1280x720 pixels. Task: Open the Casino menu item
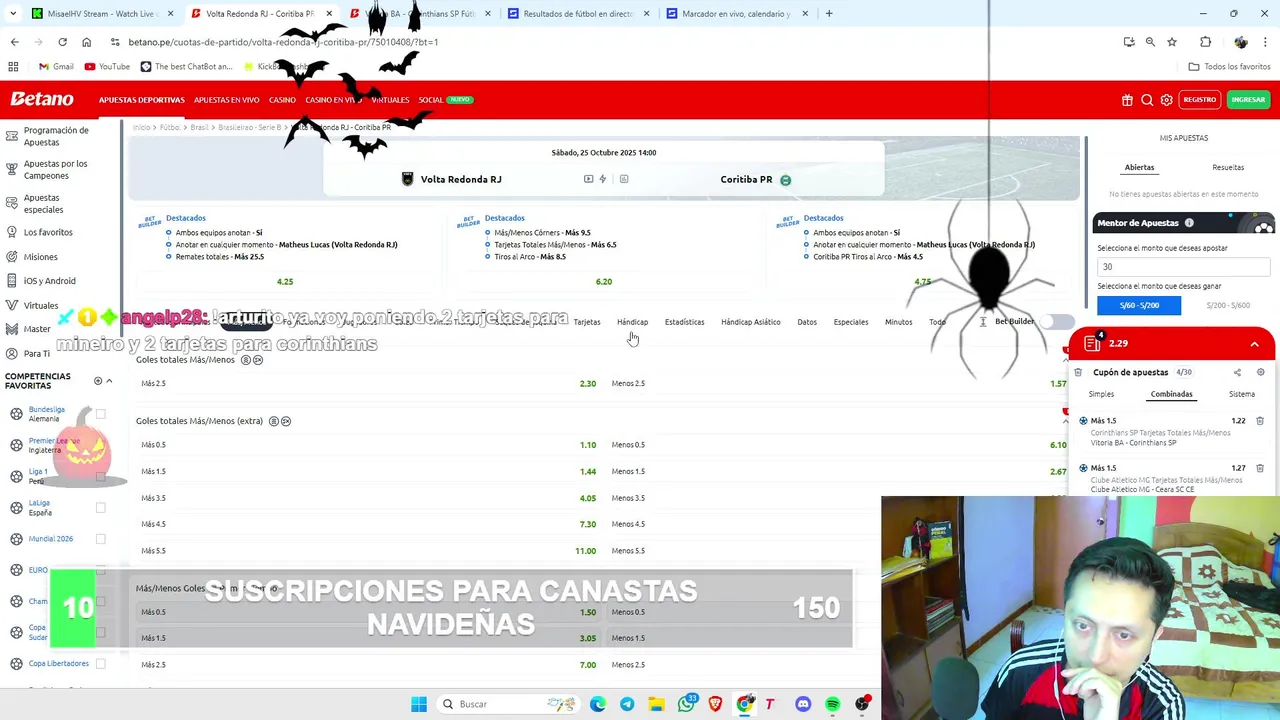point(282,100)
